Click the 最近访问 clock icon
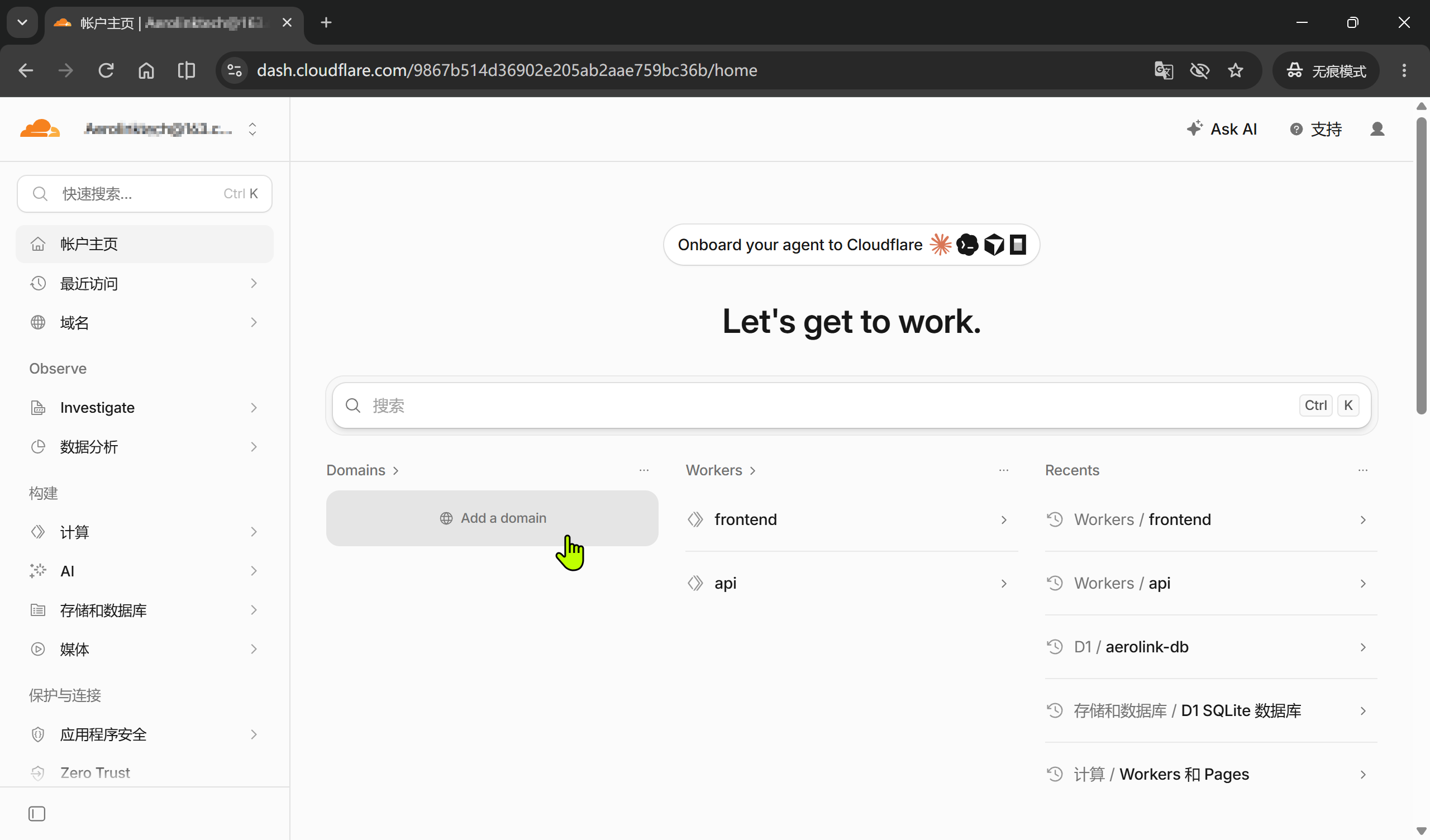The image size is (1430, 840). (x=38, y=283)
